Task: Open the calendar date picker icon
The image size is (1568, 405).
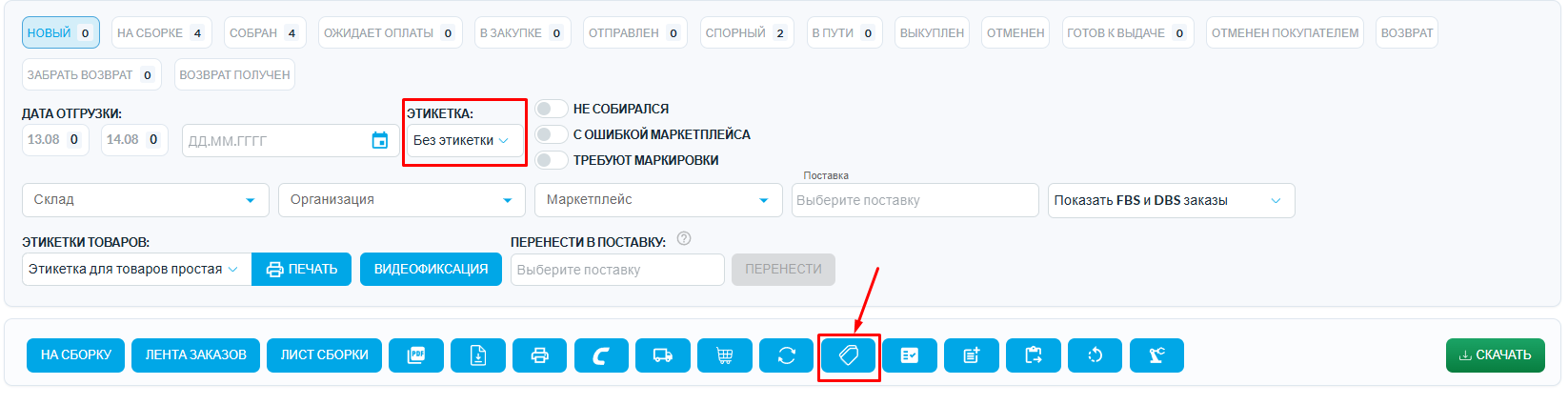Action: point(380,140)
